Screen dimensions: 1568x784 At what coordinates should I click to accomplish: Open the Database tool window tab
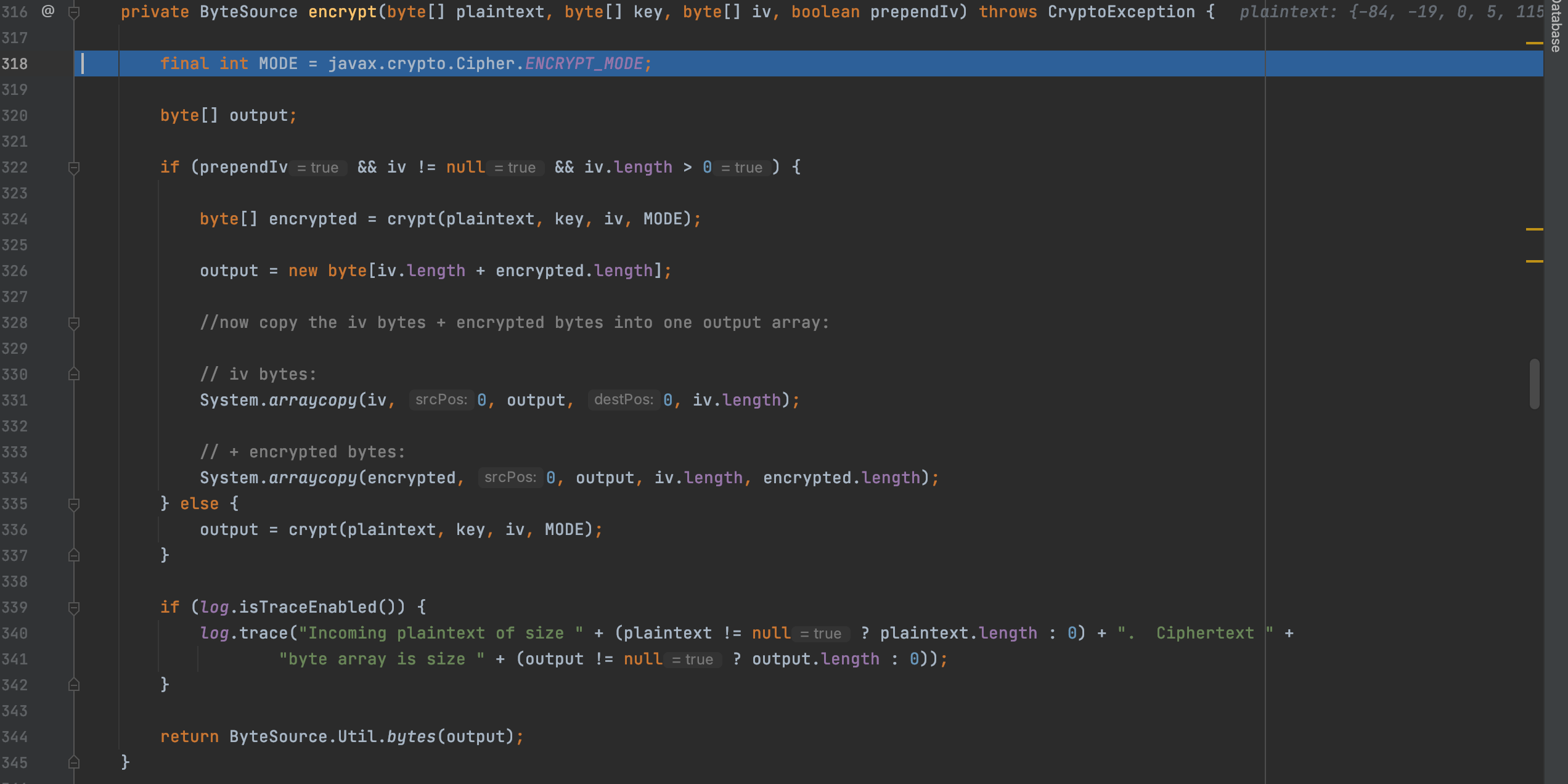click(x=1556, y=25)
